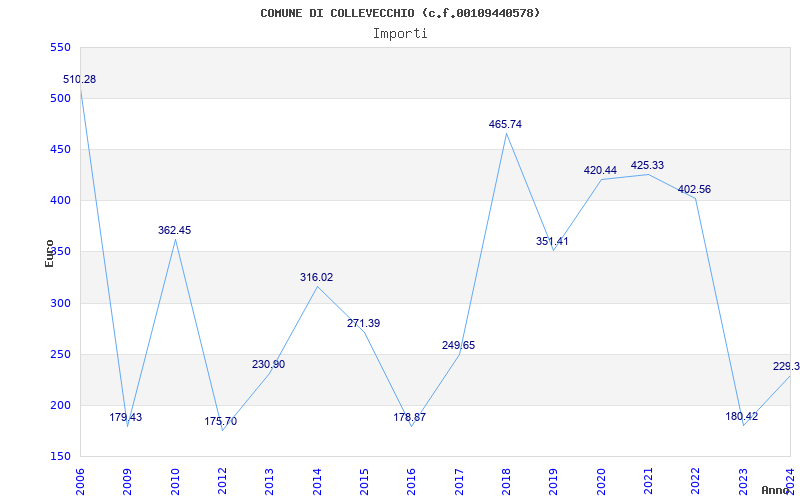Select the 2010 x-axis year
The image size is (800, 500).
coord(174,481)
